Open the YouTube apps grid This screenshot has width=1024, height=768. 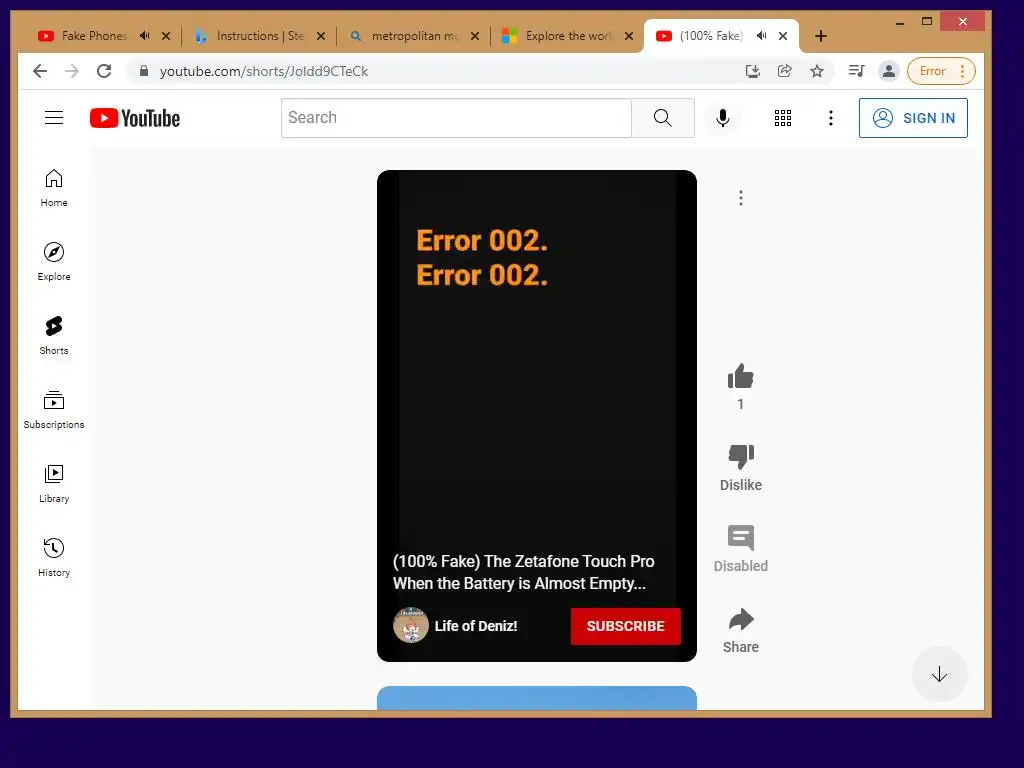tap(782, 118)
